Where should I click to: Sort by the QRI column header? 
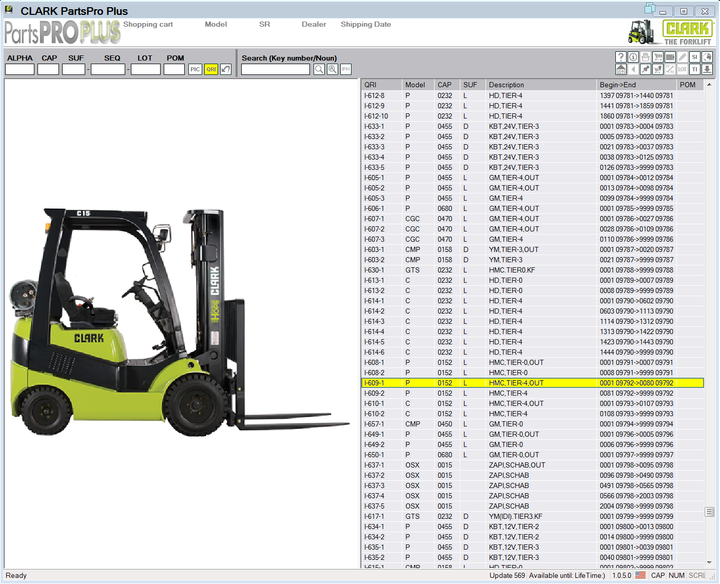381,84
